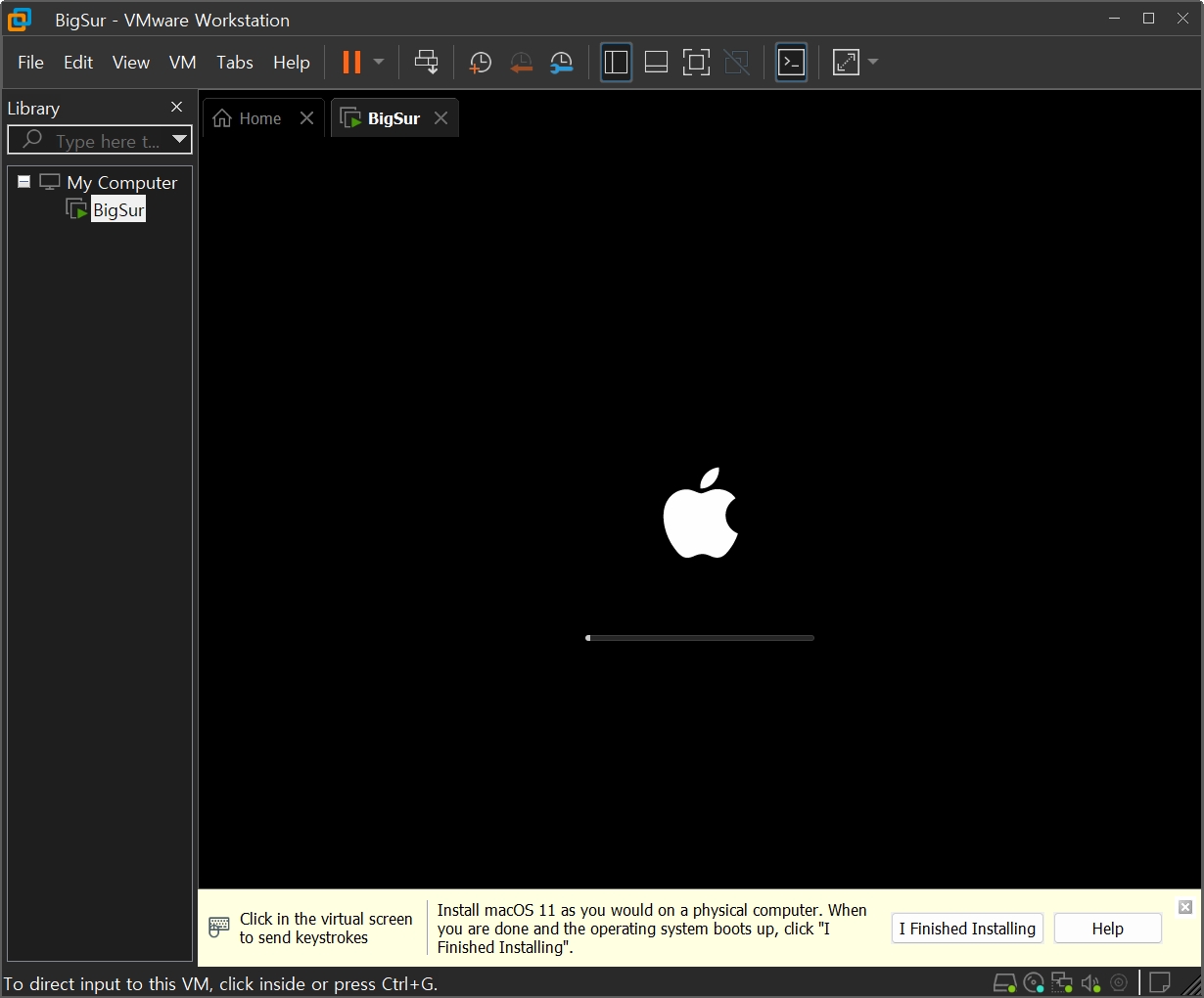Maximize the VMware Workstation window

point(1149,19)
